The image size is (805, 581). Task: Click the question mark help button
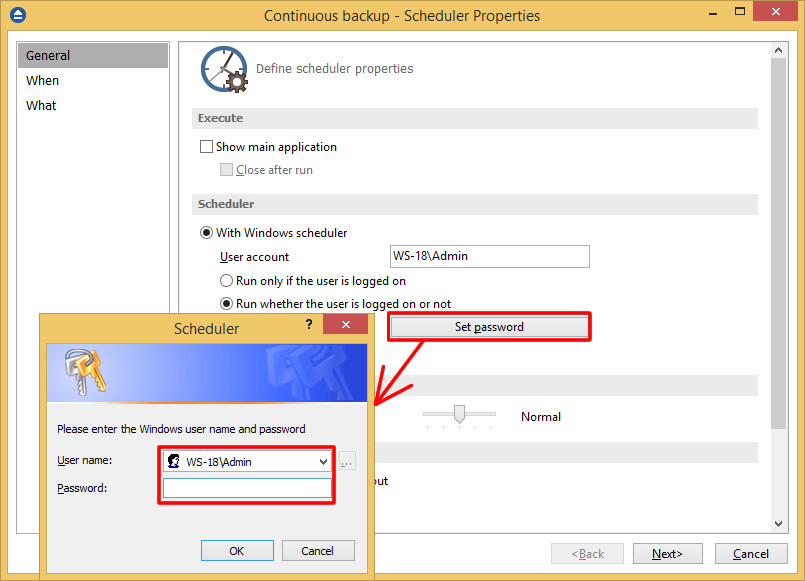point(309,325)
